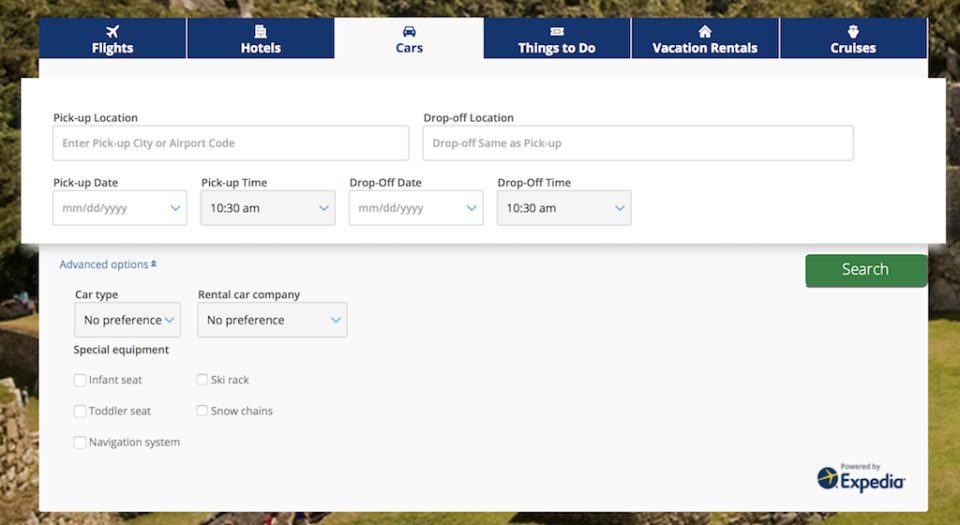
Task: Enable the Infant seat checkbox
Action: (x=80, y=380)
